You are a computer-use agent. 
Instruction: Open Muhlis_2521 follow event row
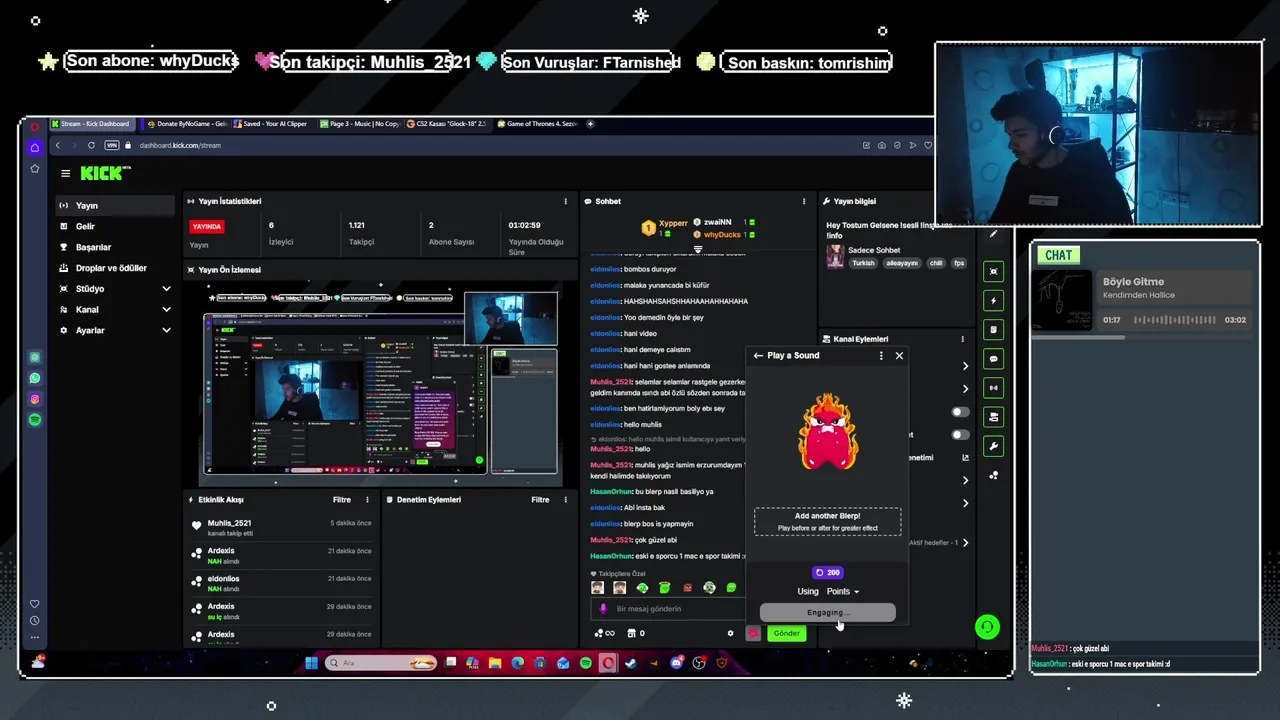coord(283,527)
